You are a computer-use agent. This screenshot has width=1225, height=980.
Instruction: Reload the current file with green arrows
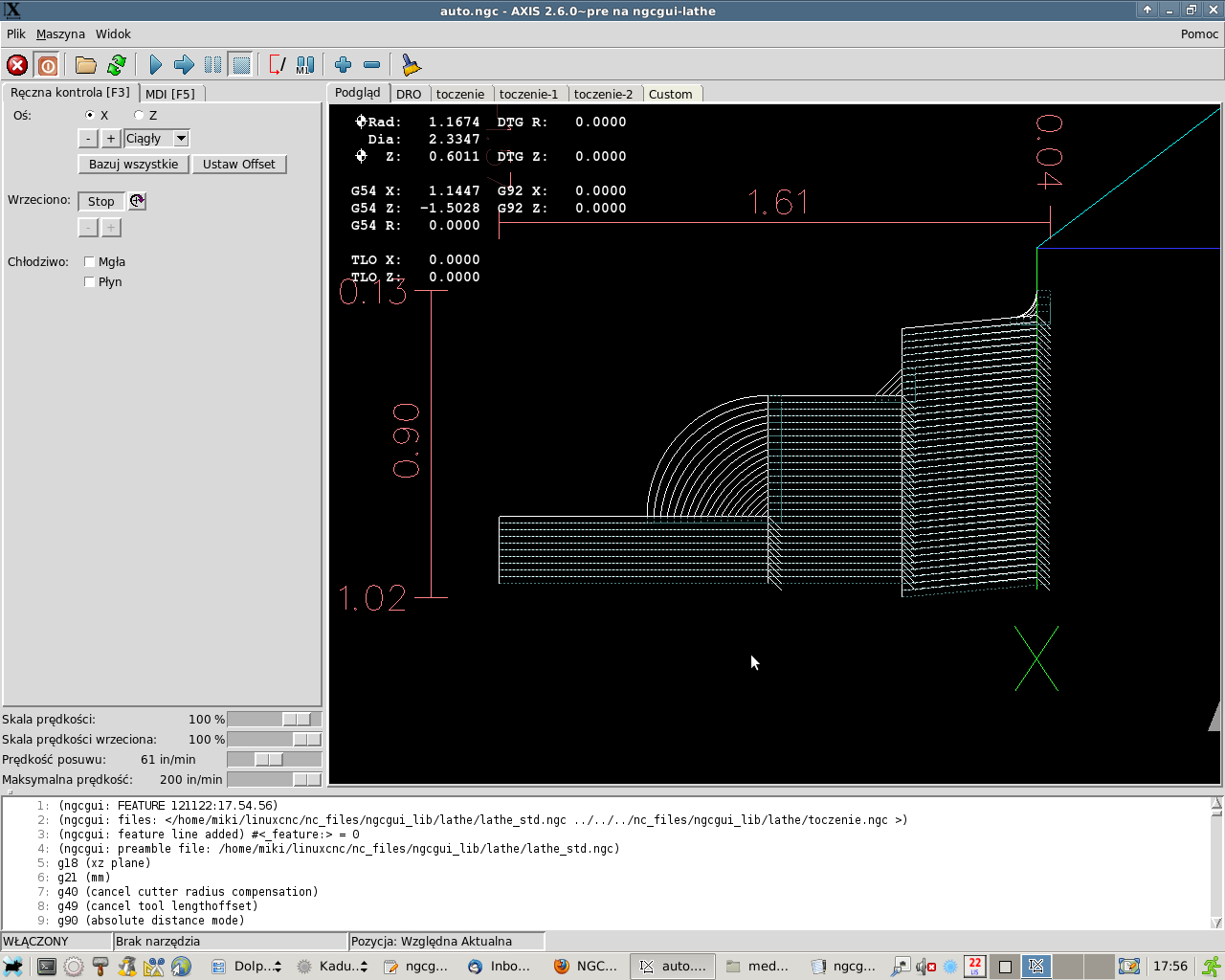[117, 65]
